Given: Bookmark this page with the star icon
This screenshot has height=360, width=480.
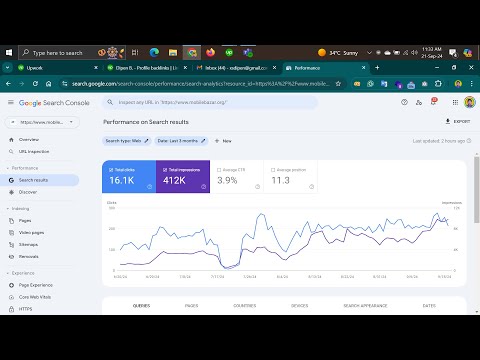Looking at the screenshot, I should click(338, 84).
